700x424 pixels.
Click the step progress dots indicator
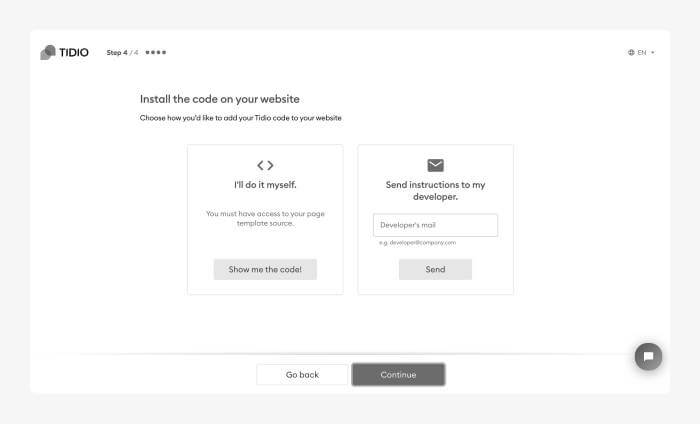(156, 52)
